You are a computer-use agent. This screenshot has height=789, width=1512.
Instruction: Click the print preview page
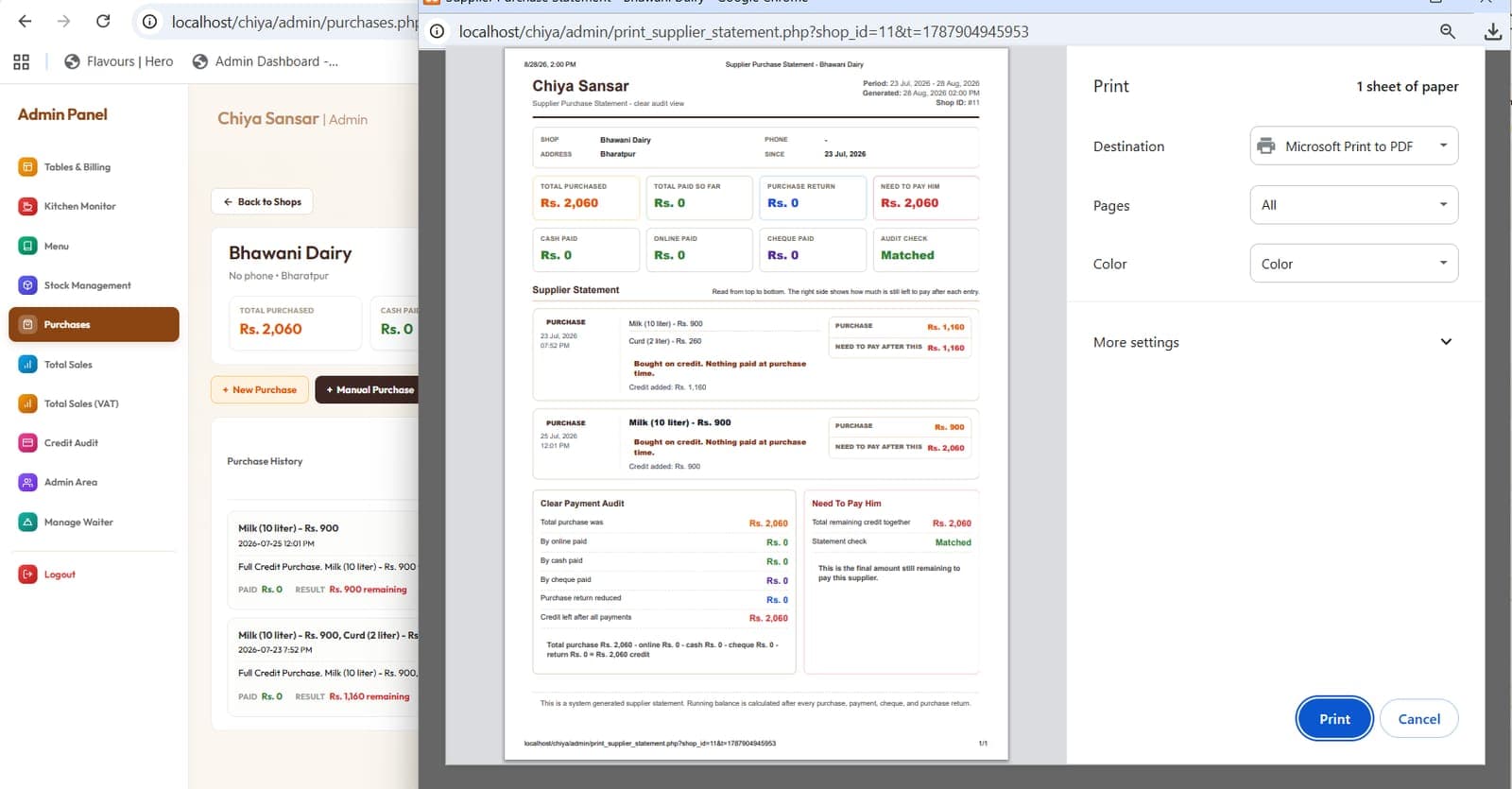(756, 404)
